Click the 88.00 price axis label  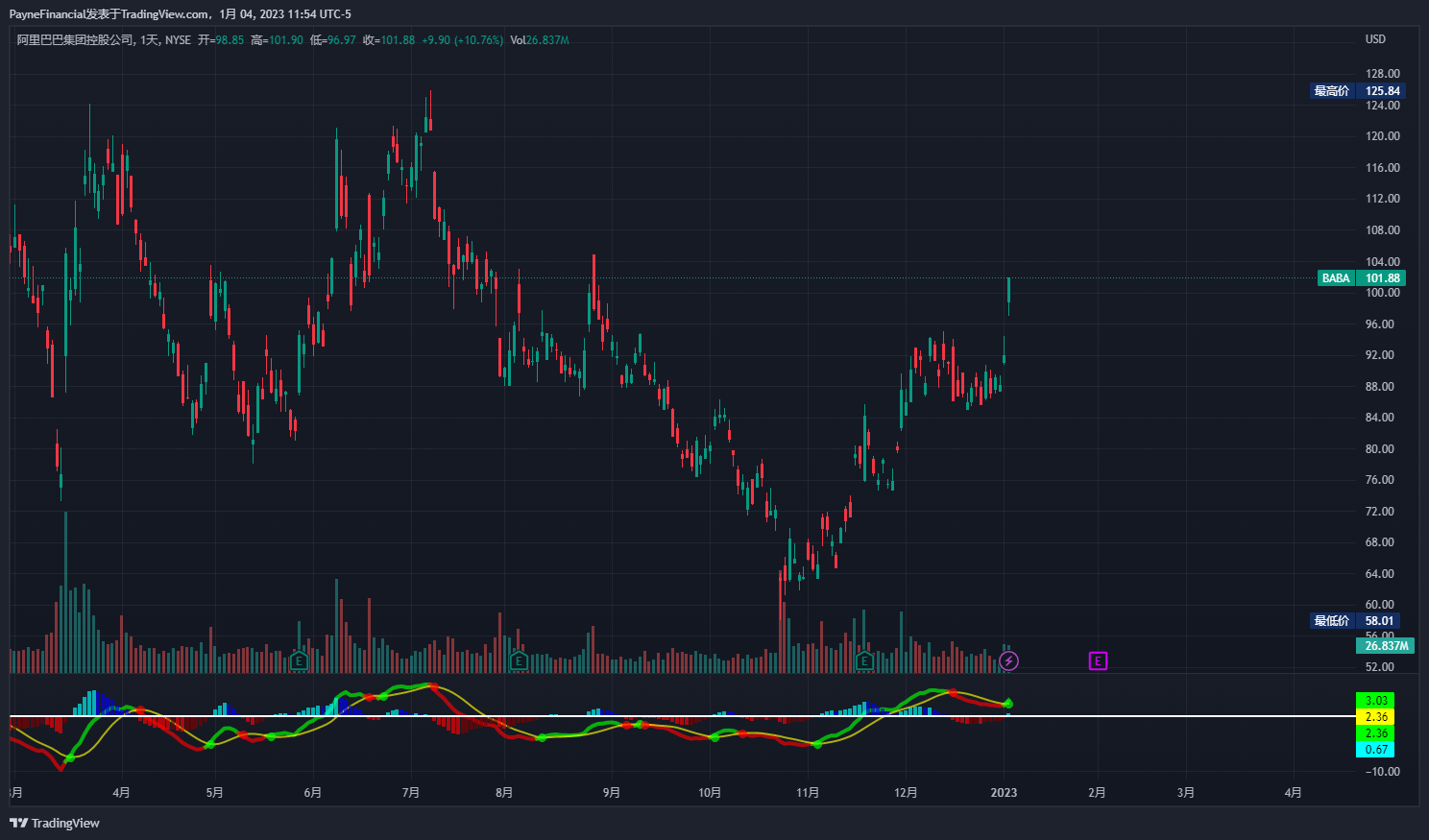[x=1383, y=387]
